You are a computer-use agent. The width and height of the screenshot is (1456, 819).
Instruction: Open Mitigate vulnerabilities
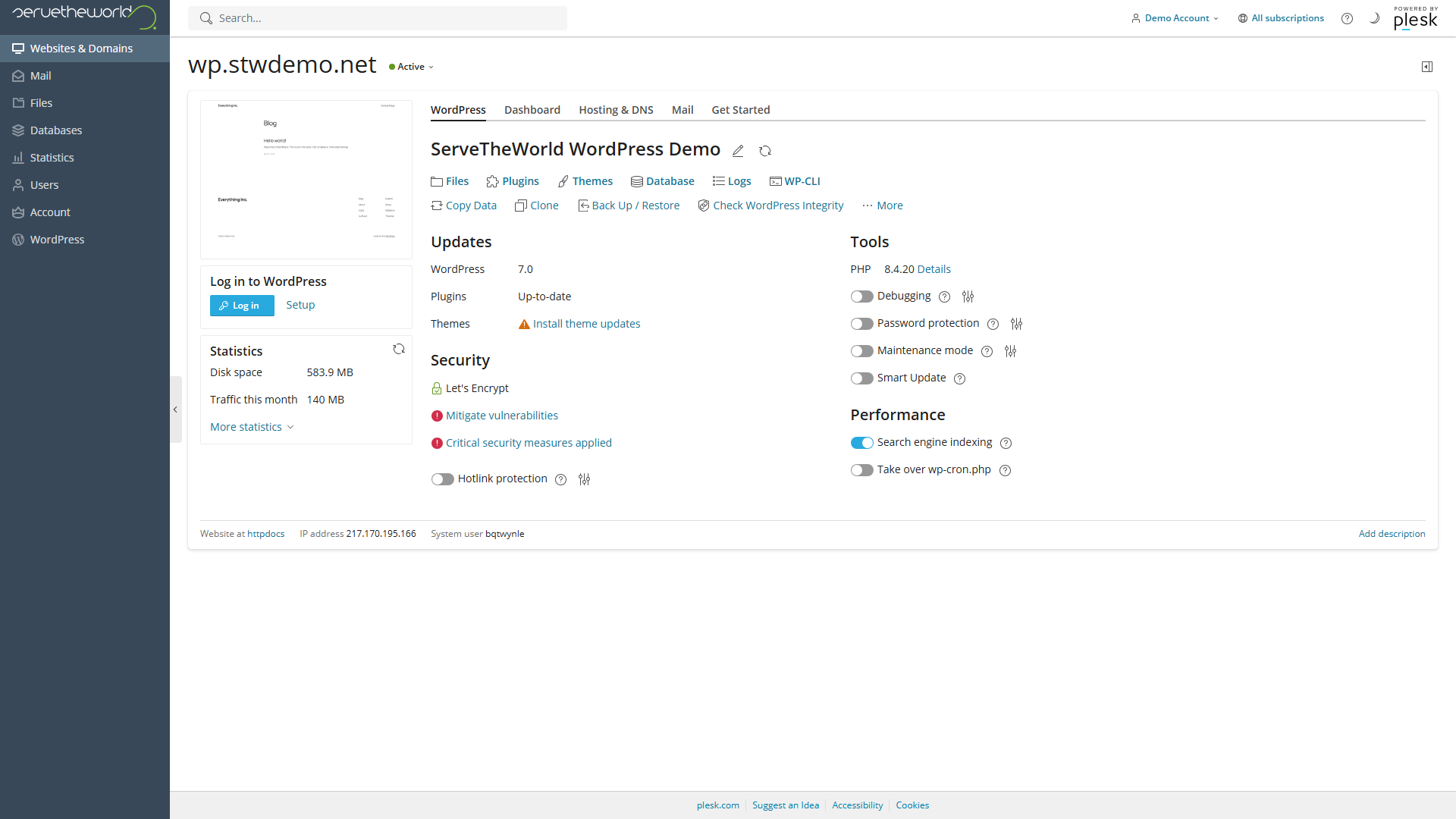502,416
